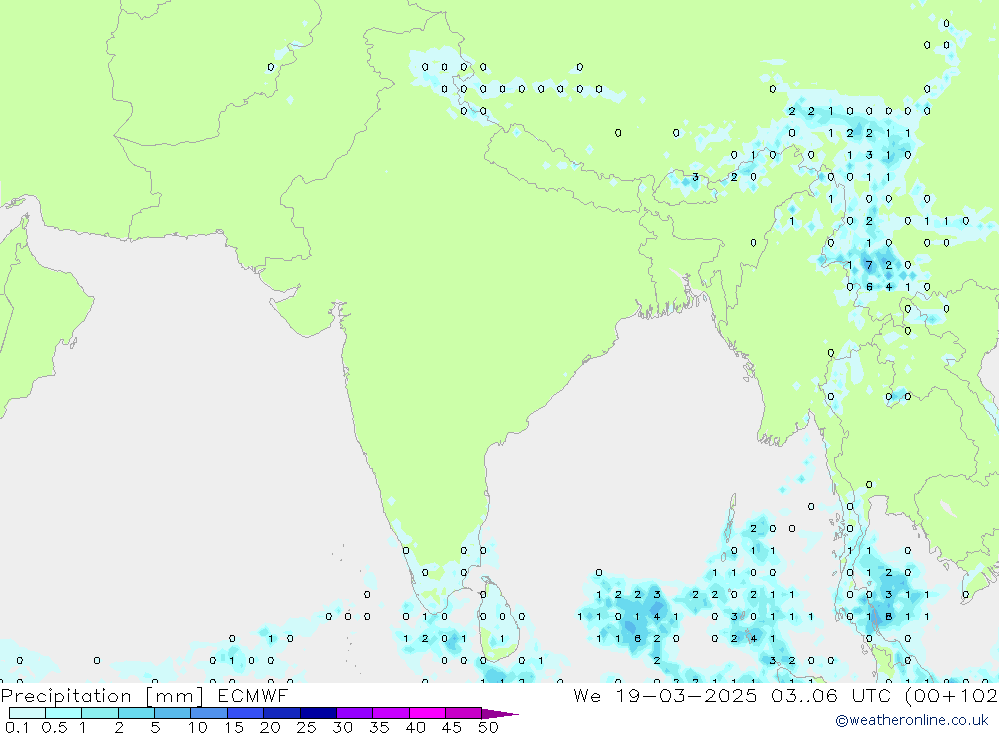Choose the legend swatch between 2 and 5
Image resolution: width=1000 pixels, height=733 pixels.
point(136,713)
